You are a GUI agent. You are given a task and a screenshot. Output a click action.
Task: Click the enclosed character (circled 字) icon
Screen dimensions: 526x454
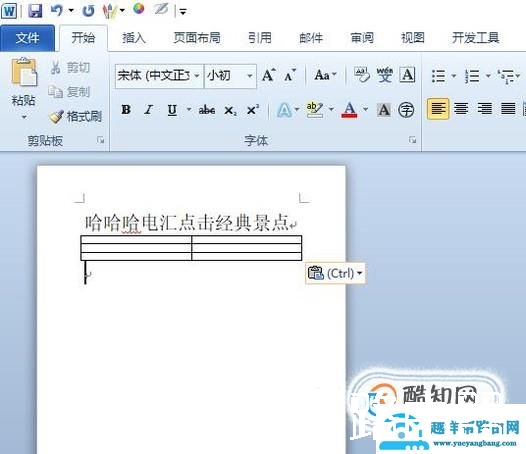[406, 110]
